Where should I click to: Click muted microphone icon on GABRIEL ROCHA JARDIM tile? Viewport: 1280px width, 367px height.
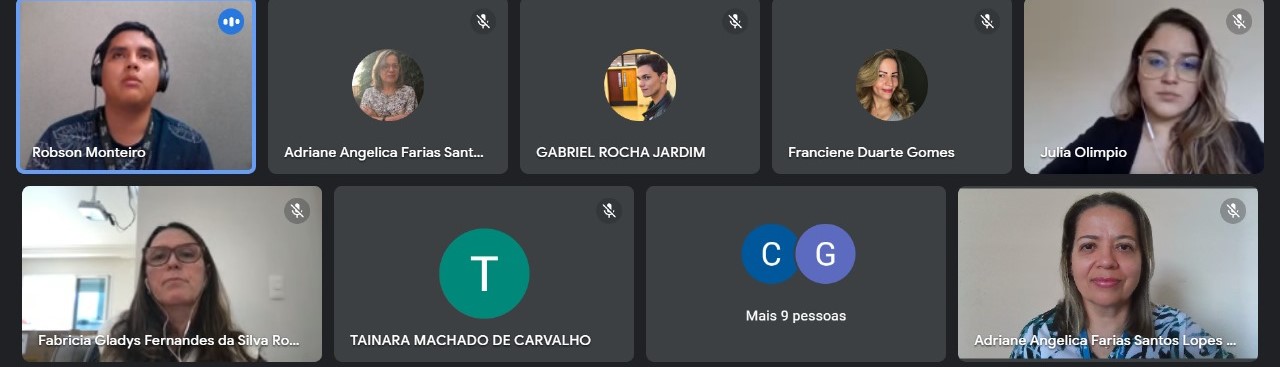point(735,21)
